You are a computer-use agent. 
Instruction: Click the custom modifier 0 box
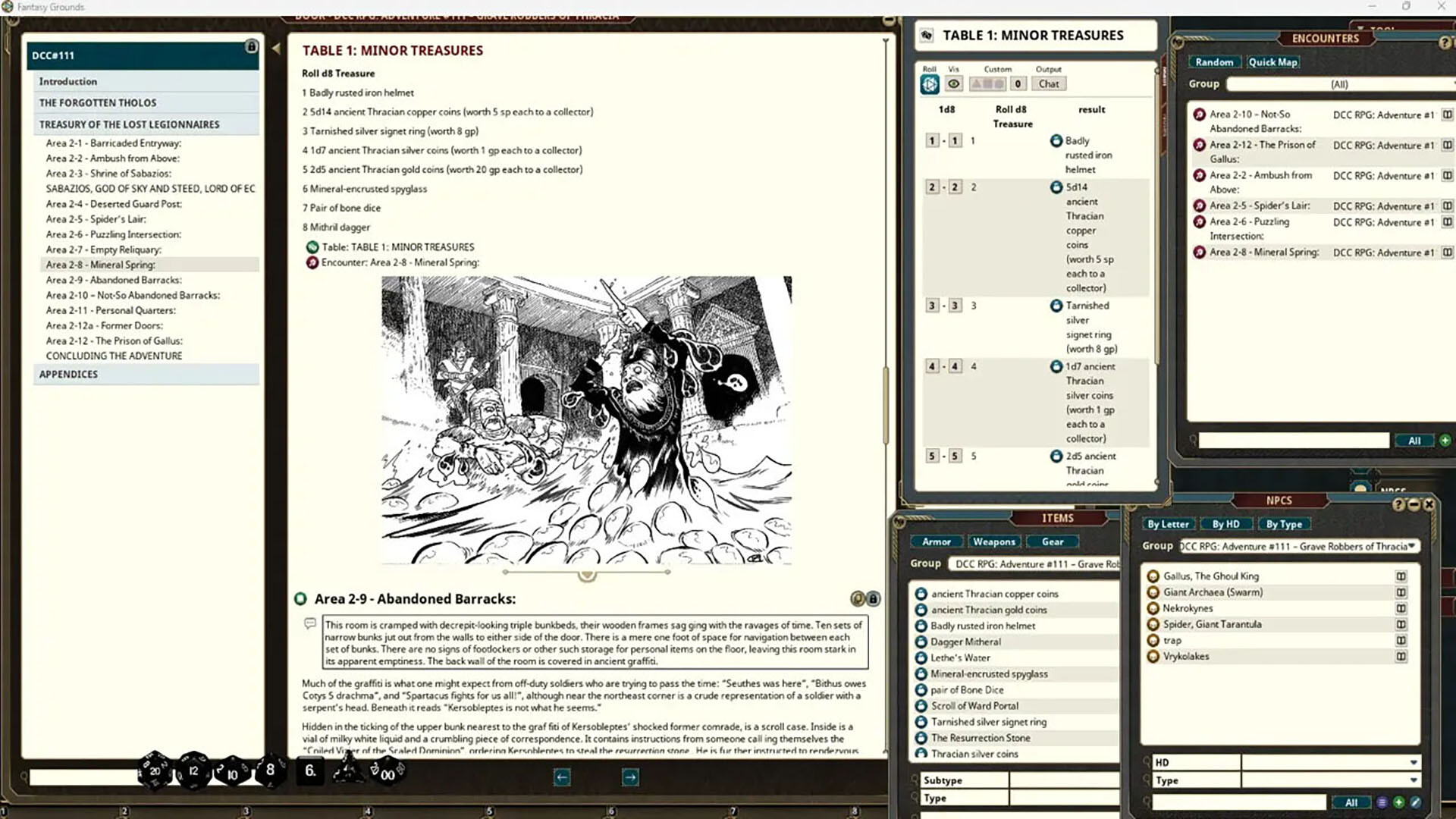pyautogui.click(x=1018, y=84)
